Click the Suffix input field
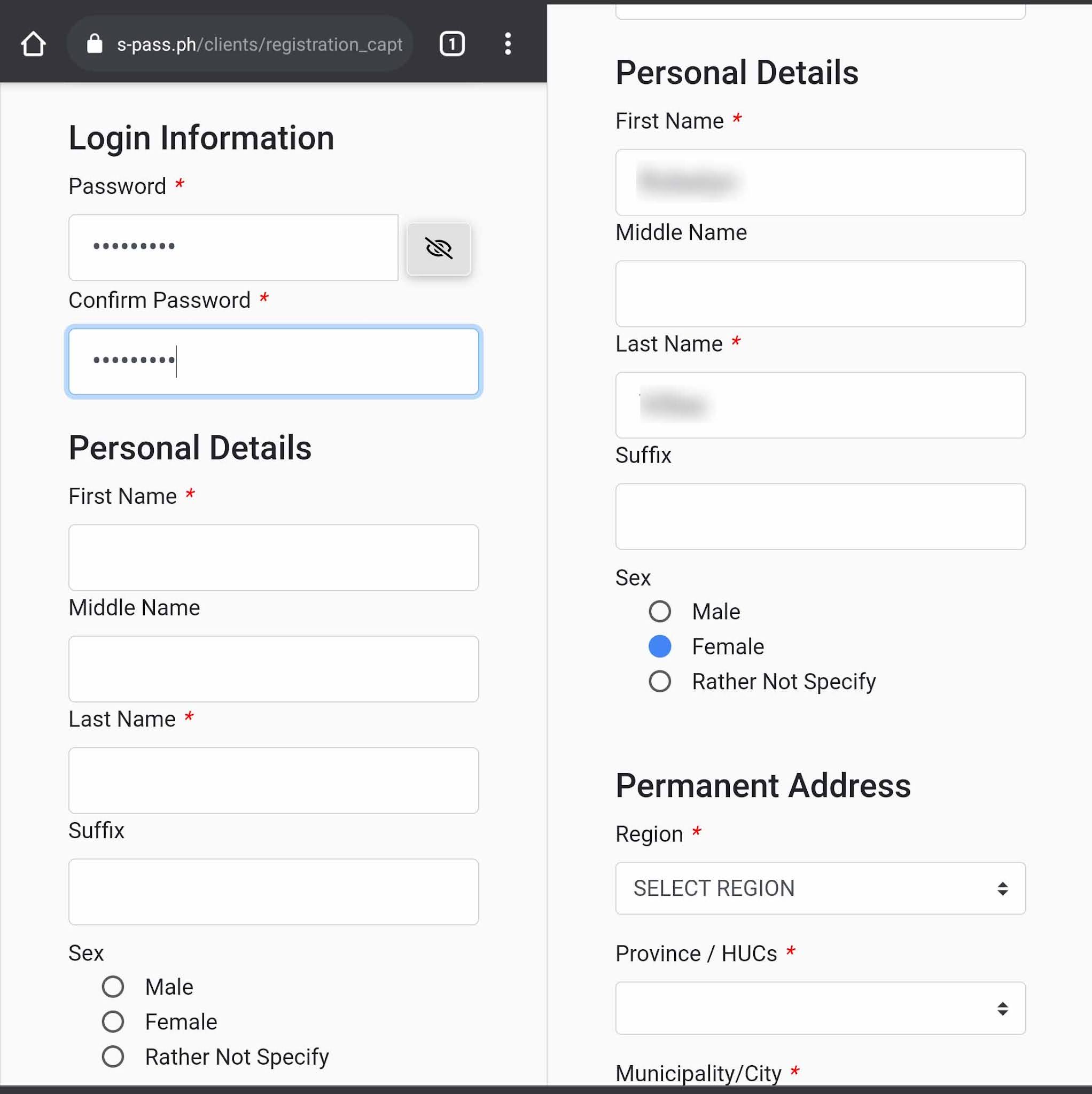The height and width of the screenshot is (1094, 1092). pos(274,893)
